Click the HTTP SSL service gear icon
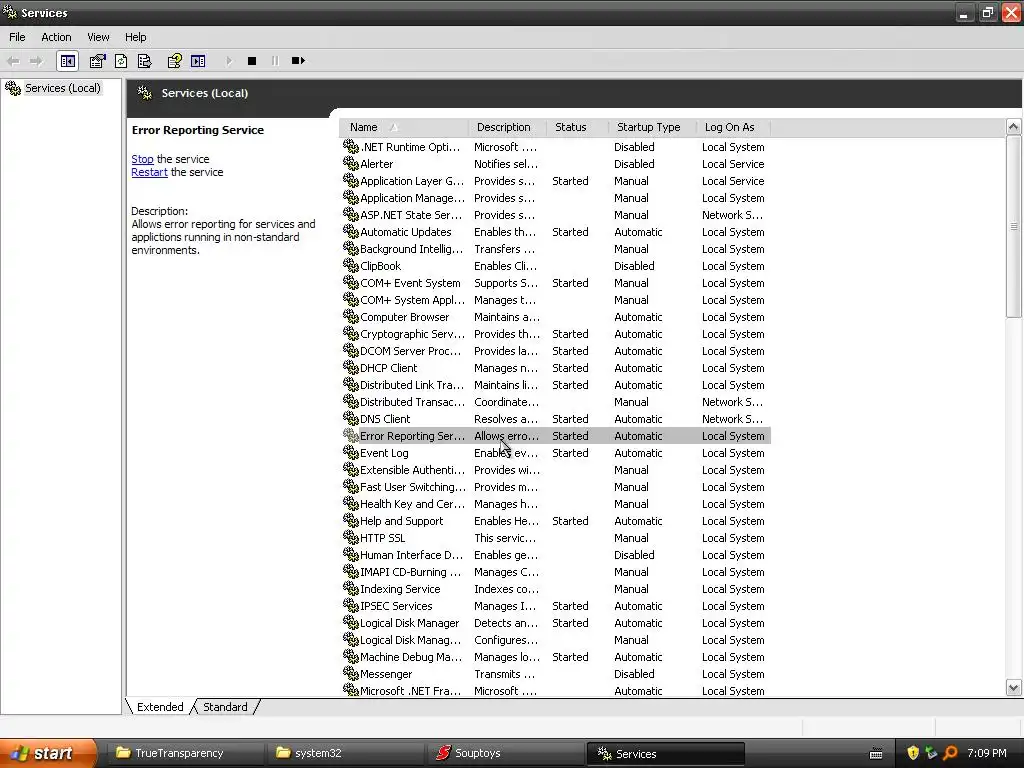Viewport: 1024px width, 768px height. pos(351,537)
